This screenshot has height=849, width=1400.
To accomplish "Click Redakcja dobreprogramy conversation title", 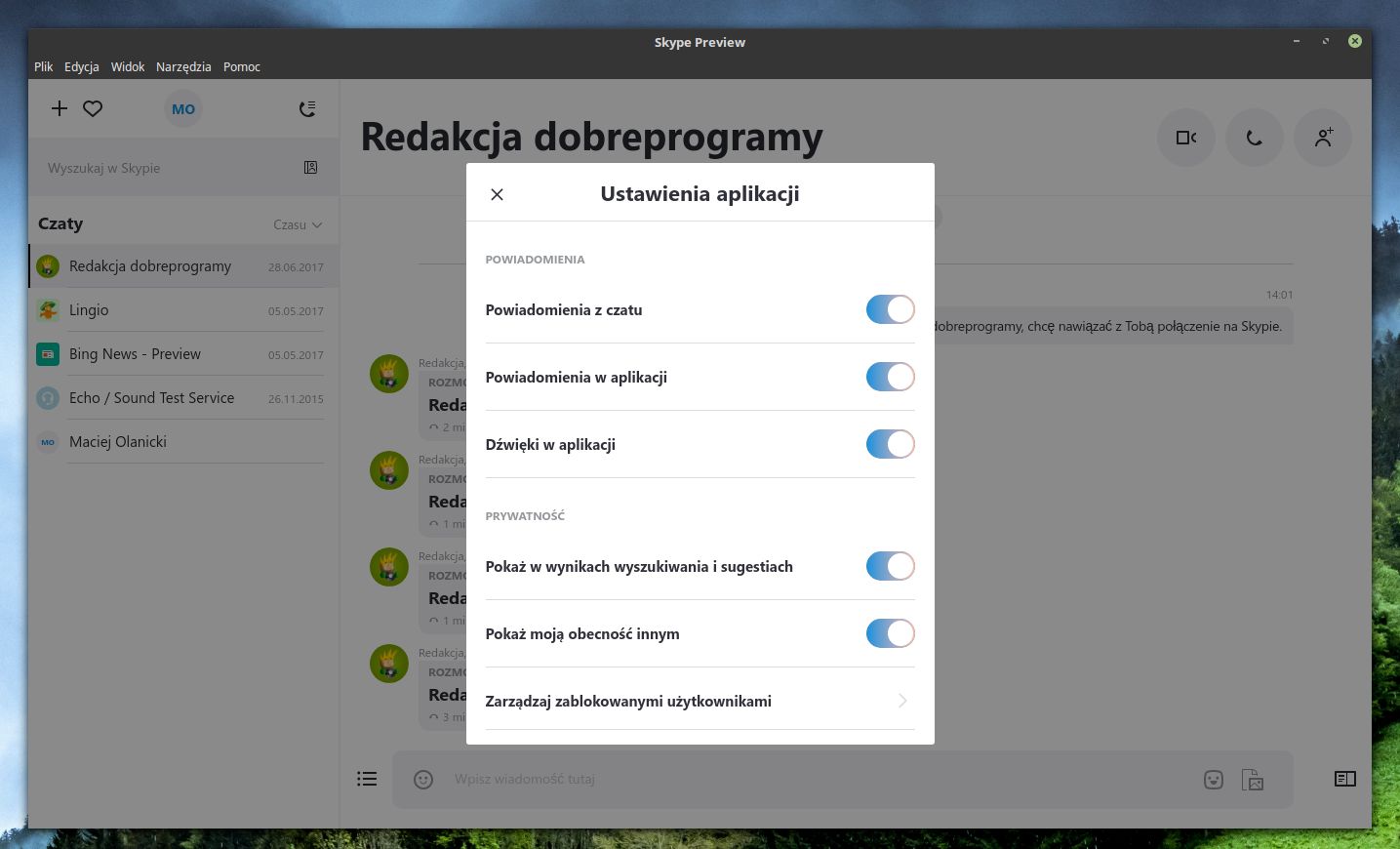I will pyautogui.click(x=592, y=137).
